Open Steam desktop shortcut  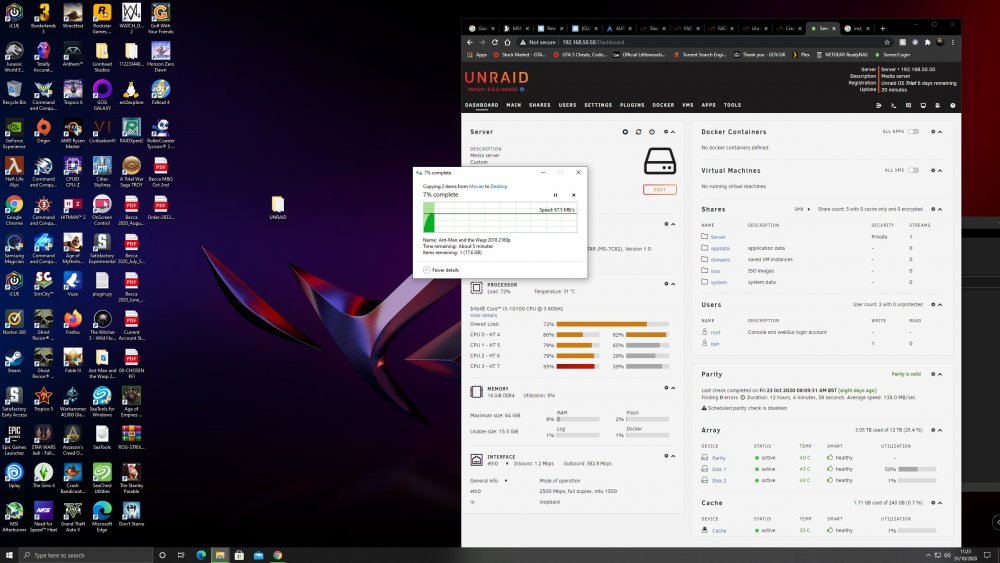14,362
